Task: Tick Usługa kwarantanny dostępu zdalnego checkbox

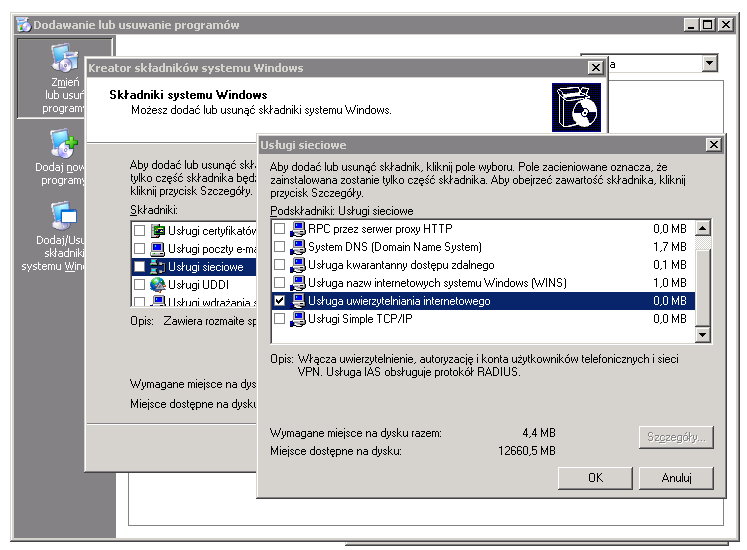Action: tap(280, 265)
